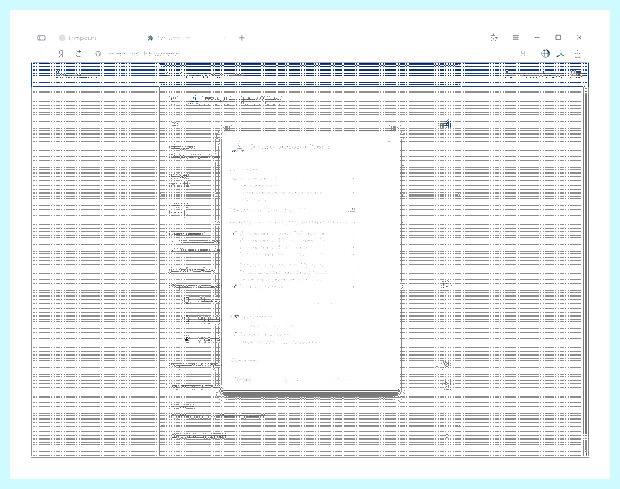Open the browser hamburger menu
Image resolution: width=620 pixels, height=489 pixels.
point(516,38)
